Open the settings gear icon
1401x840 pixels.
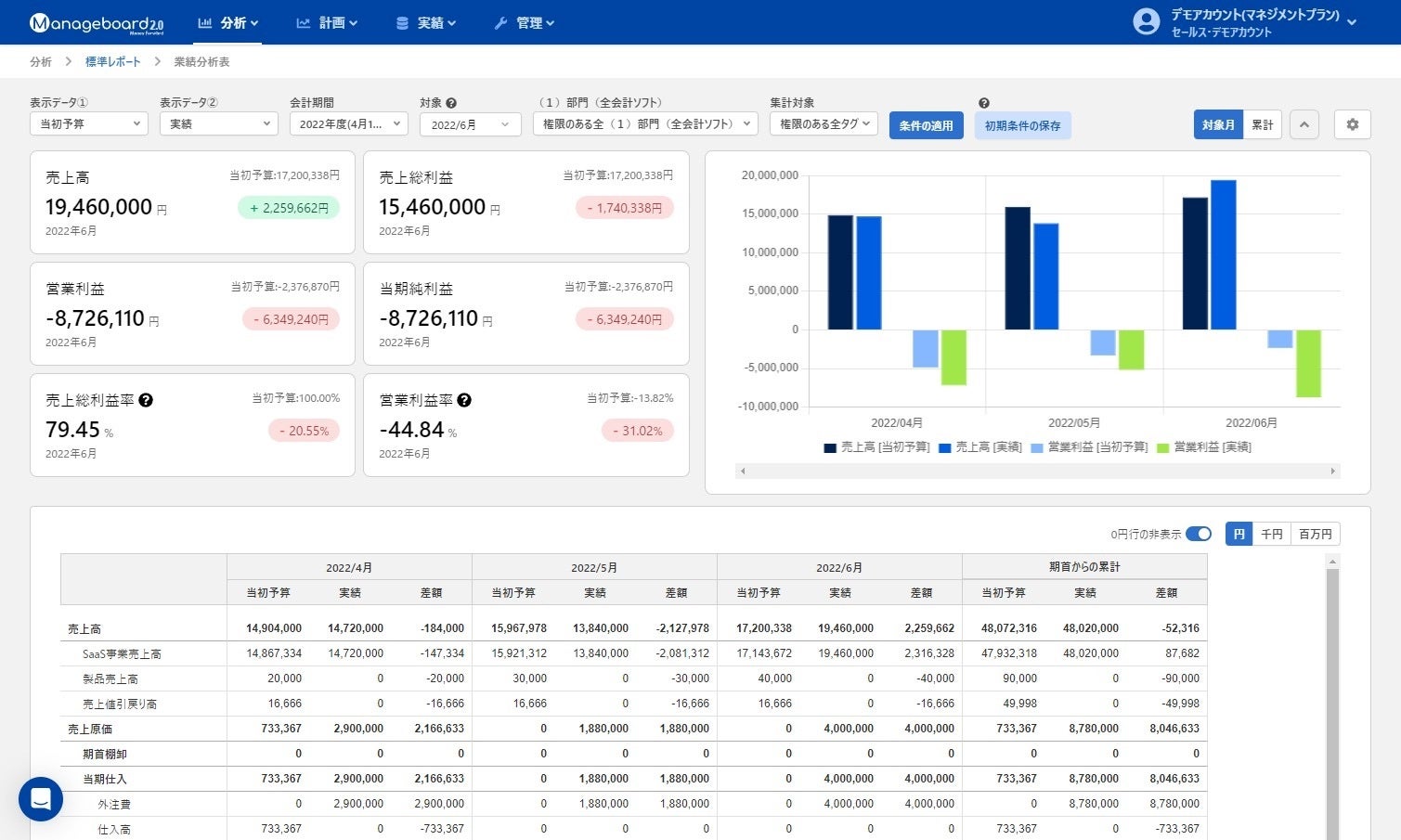(1352, 124)
